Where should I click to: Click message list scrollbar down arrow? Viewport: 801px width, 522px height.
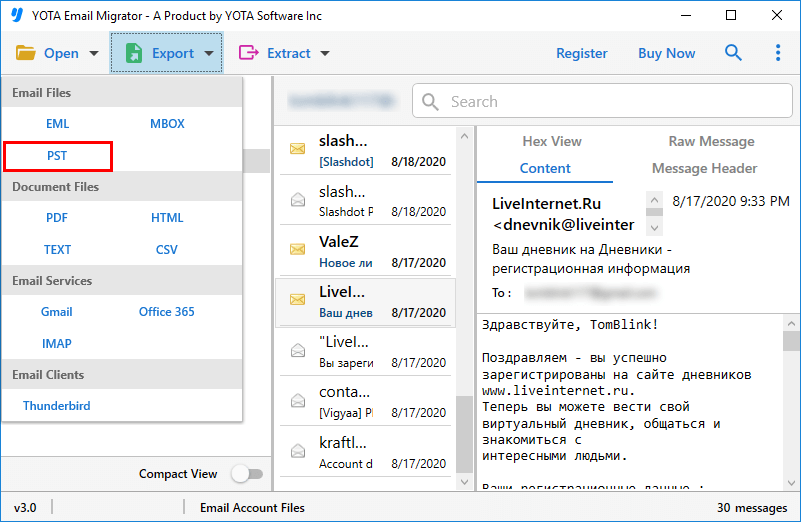(464, 482)
